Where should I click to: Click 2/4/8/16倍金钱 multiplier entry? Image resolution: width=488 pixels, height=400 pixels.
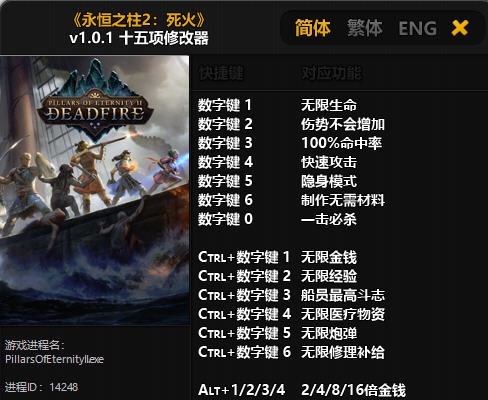[353, 390]
